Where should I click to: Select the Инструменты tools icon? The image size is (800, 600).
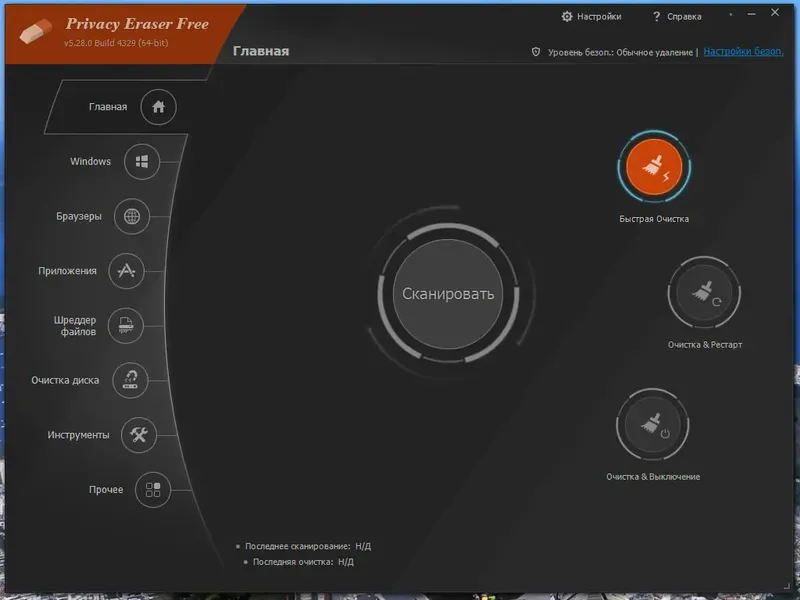click(138, 435)
